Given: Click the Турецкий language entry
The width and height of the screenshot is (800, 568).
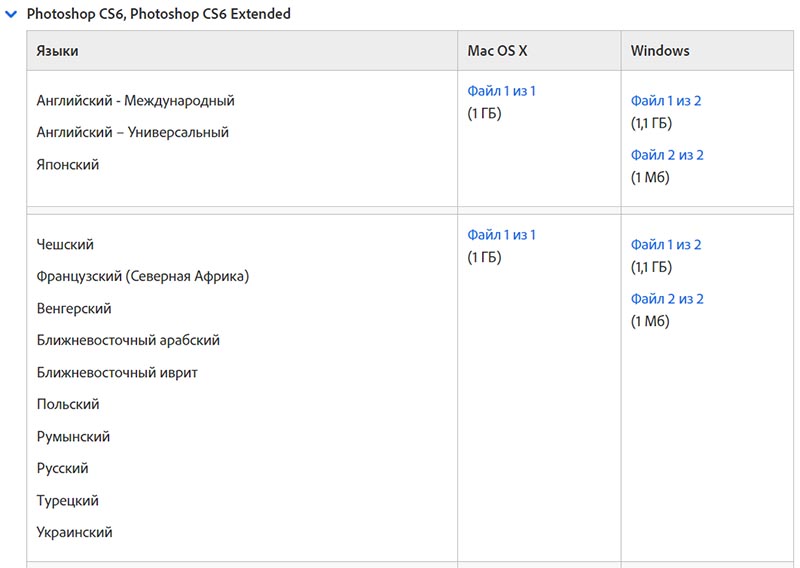Looking at the screenshot, I should [x=67, y=501].
